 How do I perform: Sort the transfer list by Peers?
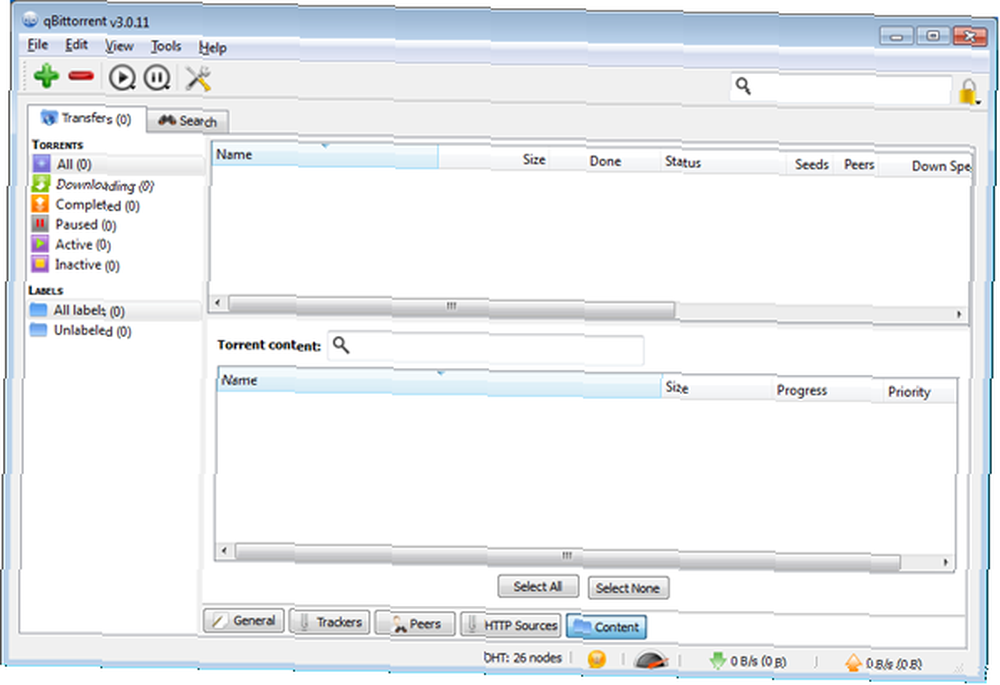point(858,165)
